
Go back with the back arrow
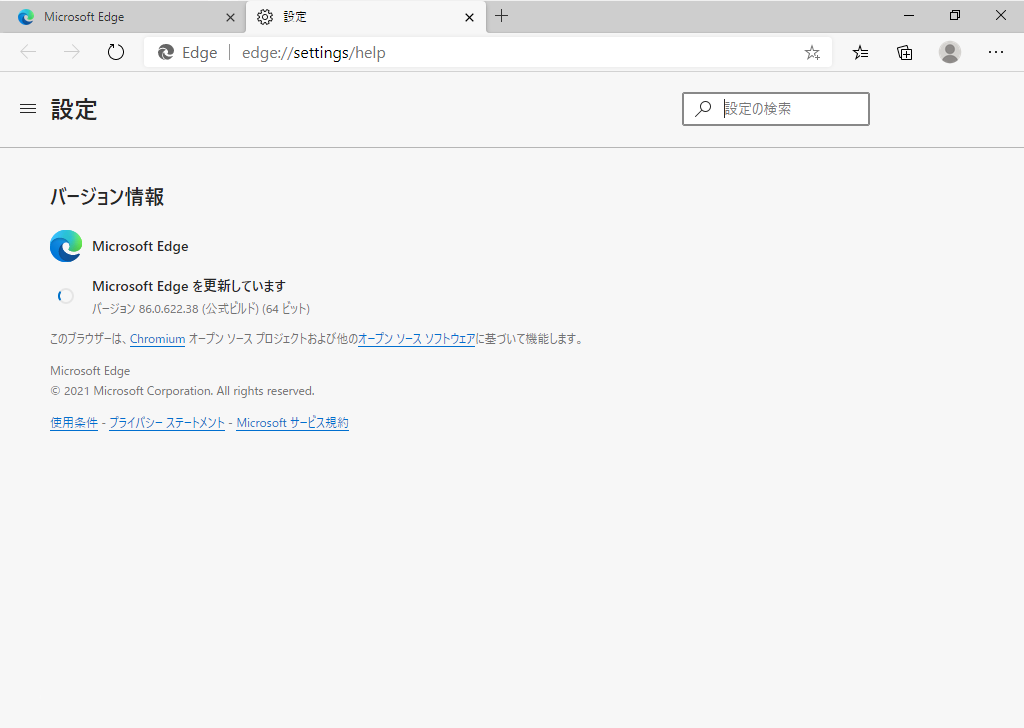point(28,52)
